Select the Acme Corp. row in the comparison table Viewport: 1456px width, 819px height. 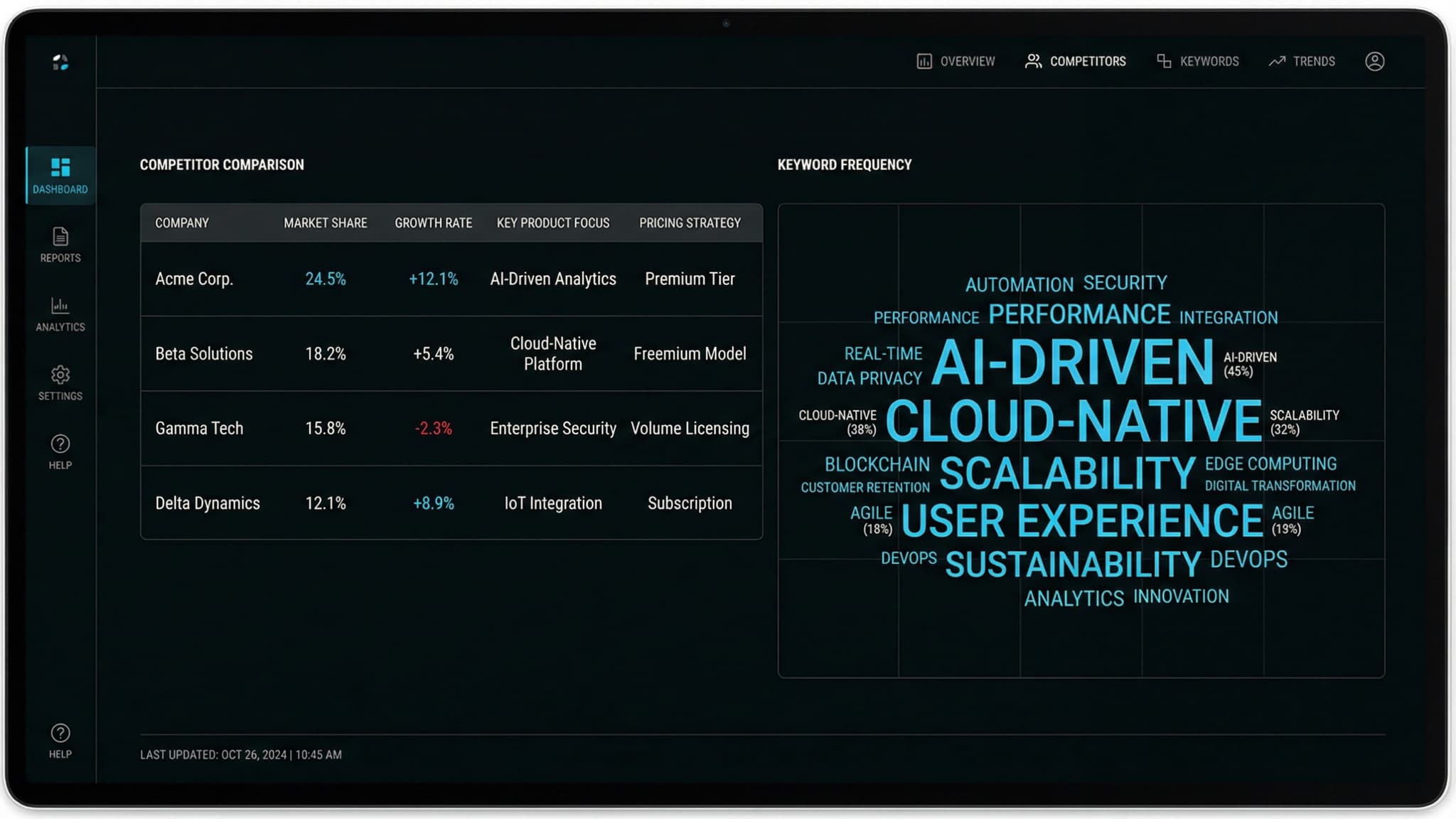[451, 279]
